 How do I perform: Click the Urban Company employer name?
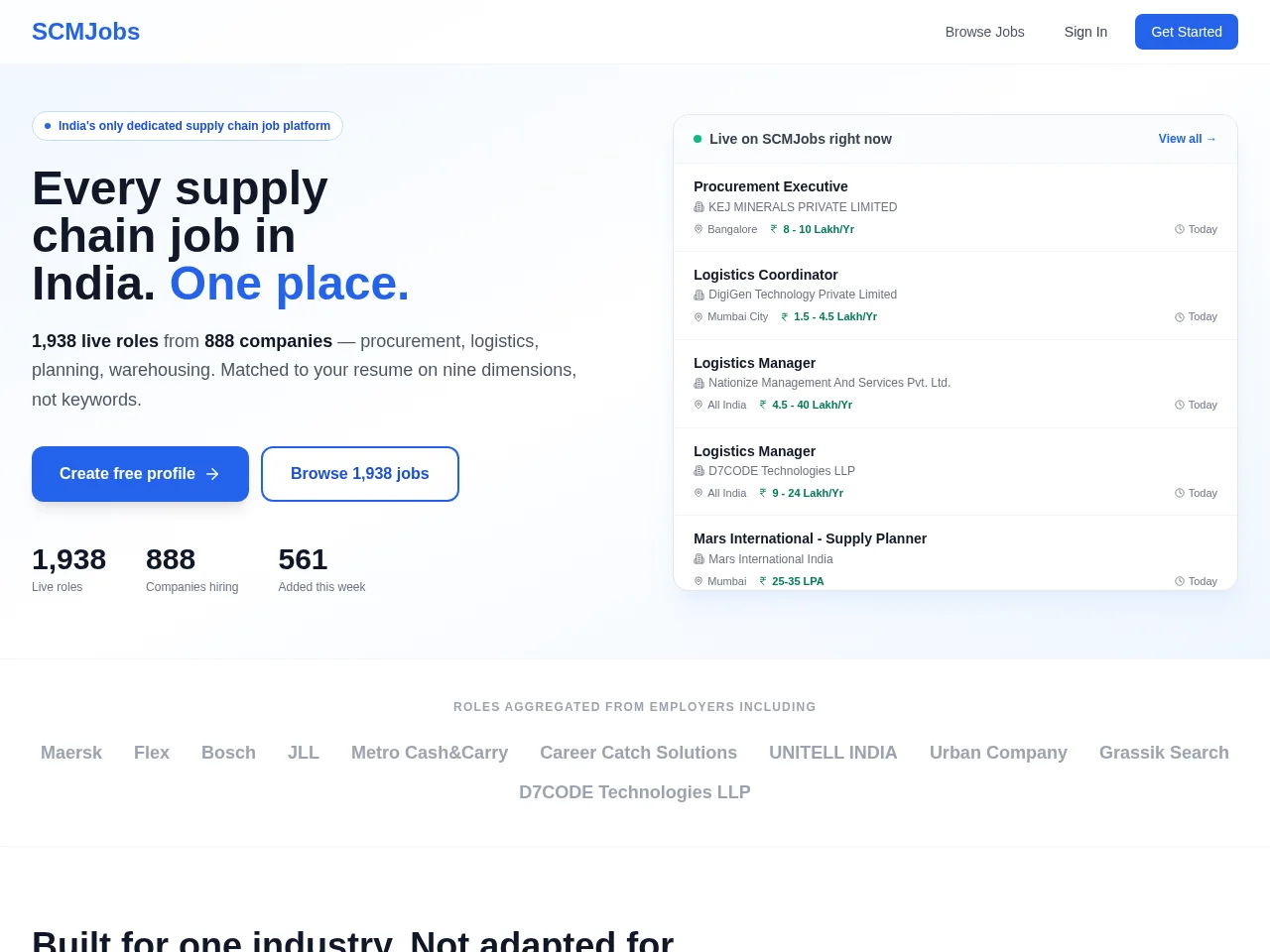(x=998, y=753)
